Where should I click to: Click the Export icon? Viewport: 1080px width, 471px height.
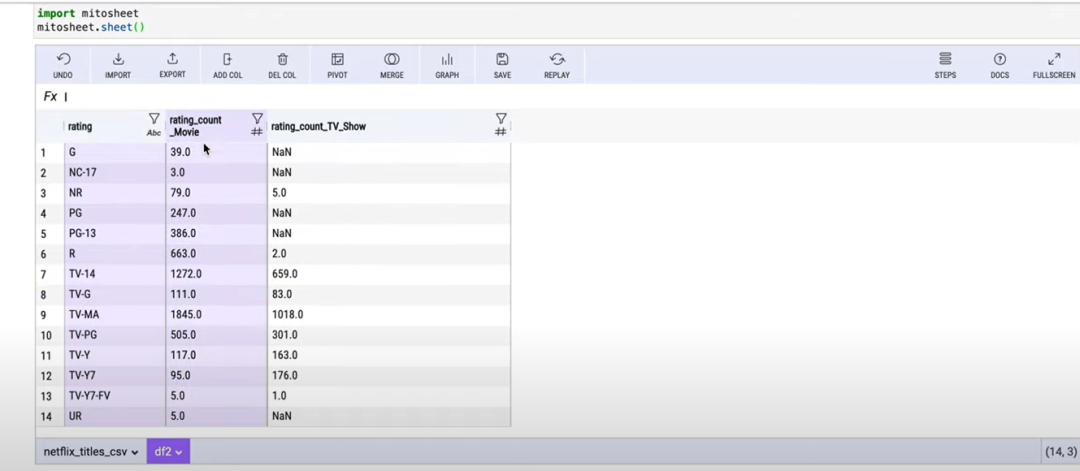tap(172, 59)
